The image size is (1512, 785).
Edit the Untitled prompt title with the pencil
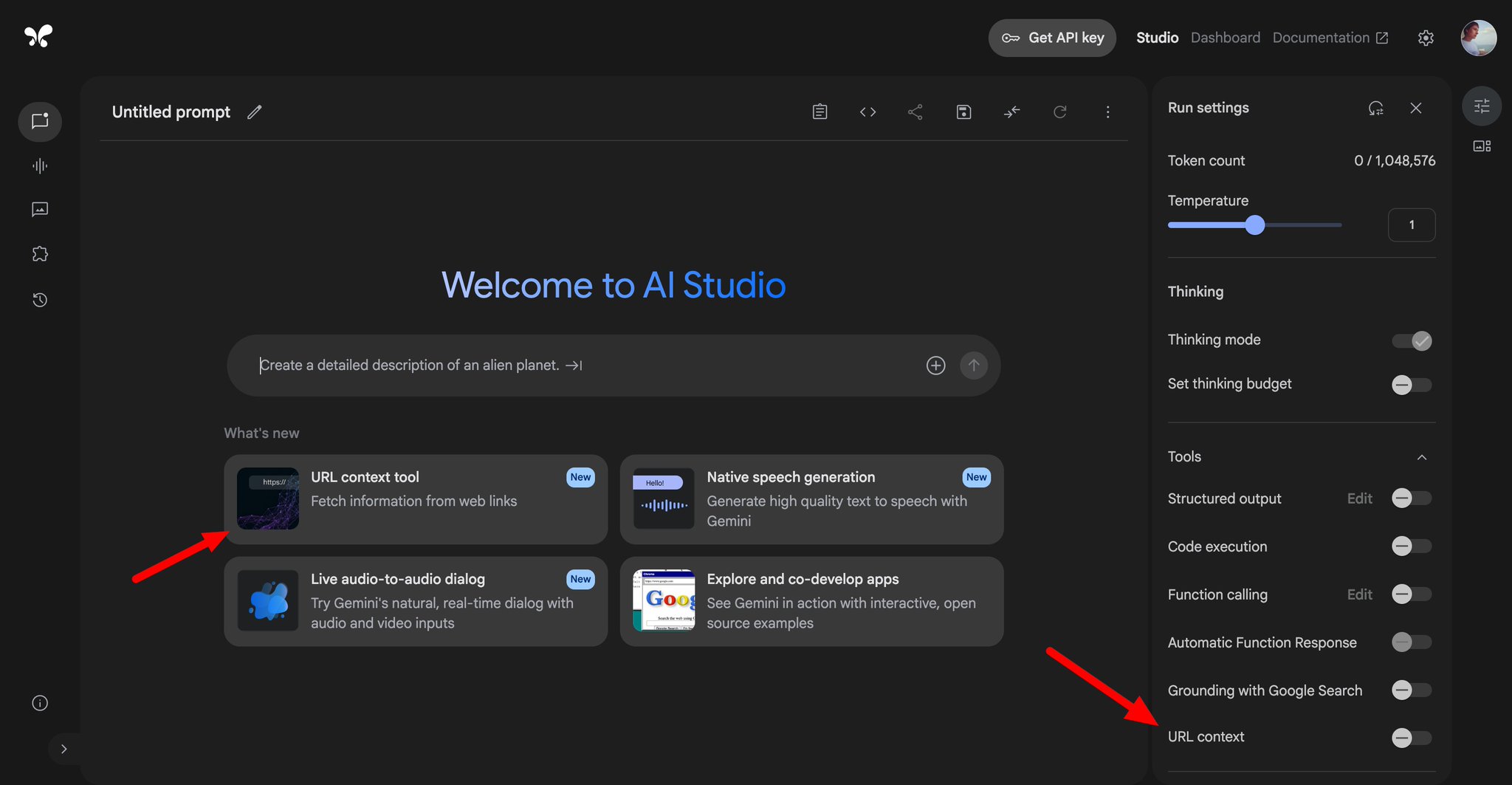tap(255, 112)
